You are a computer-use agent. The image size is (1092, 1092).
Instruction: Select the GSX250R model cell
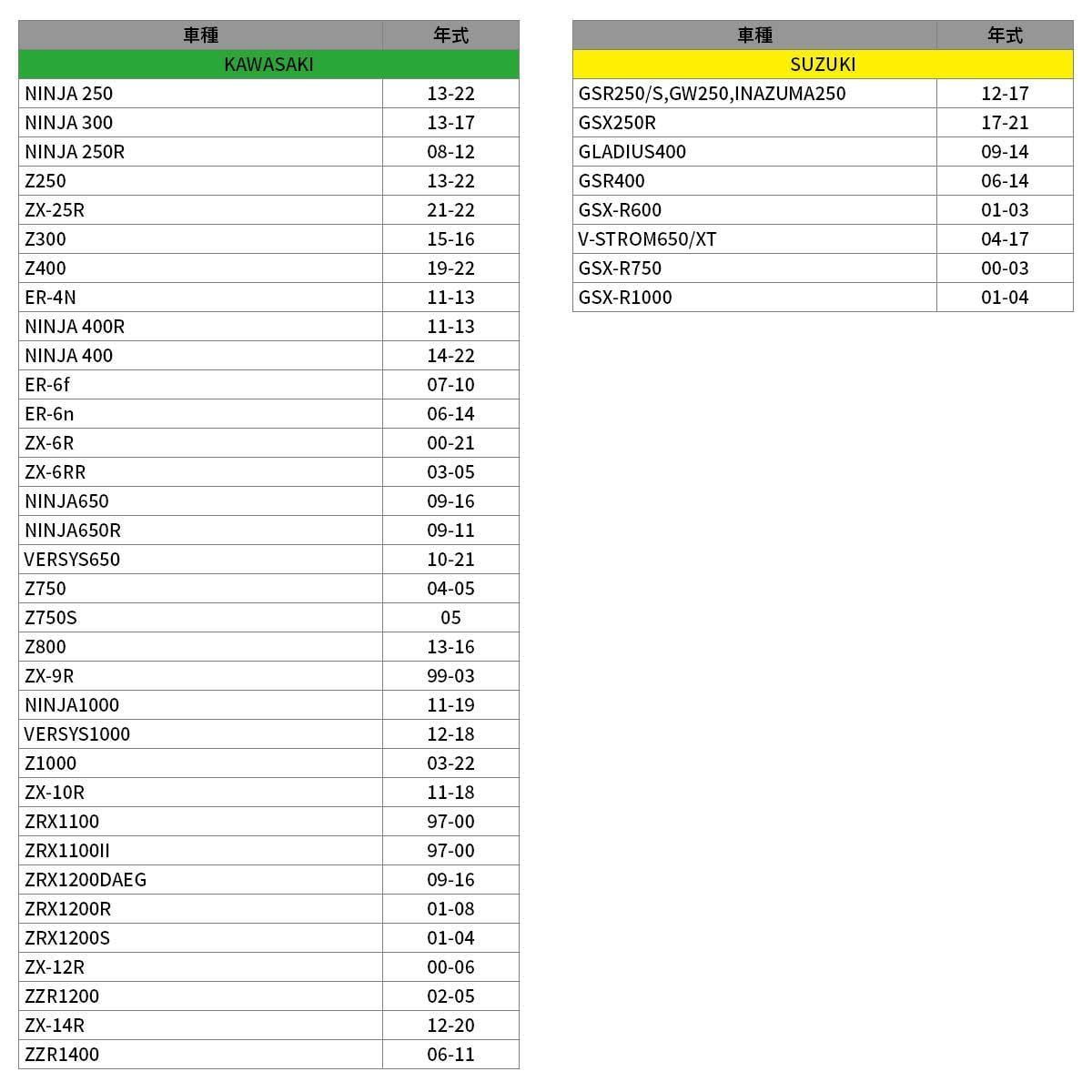754,123
